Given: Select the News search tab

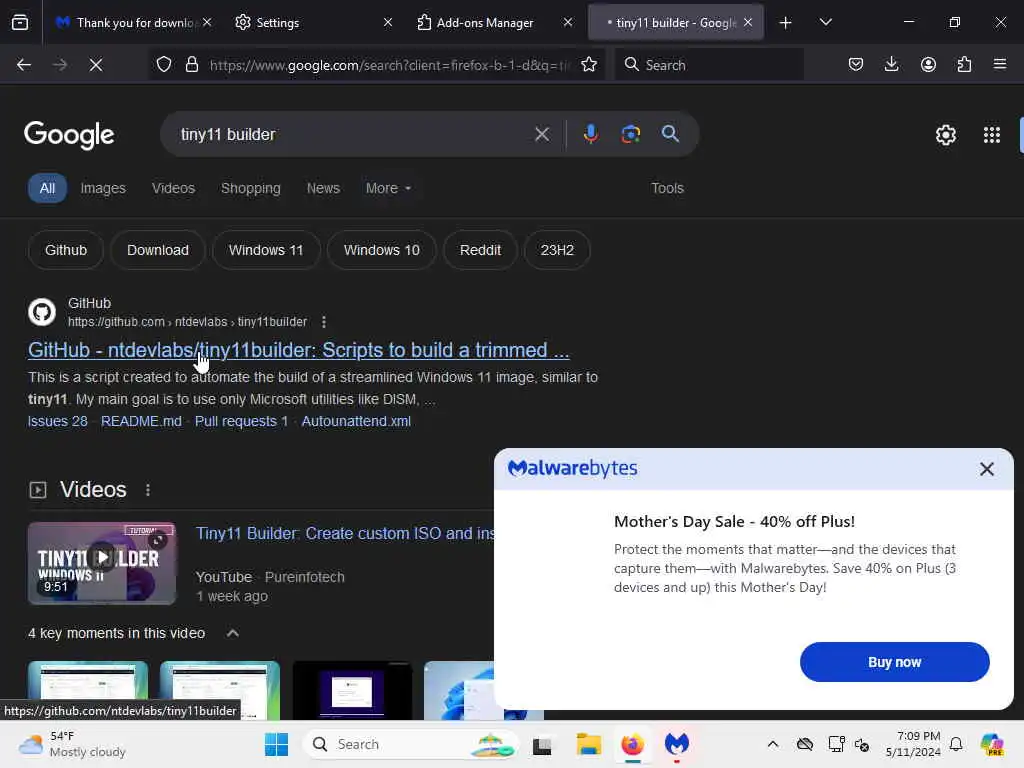Looking at the screenshot, I should point(323,188).
